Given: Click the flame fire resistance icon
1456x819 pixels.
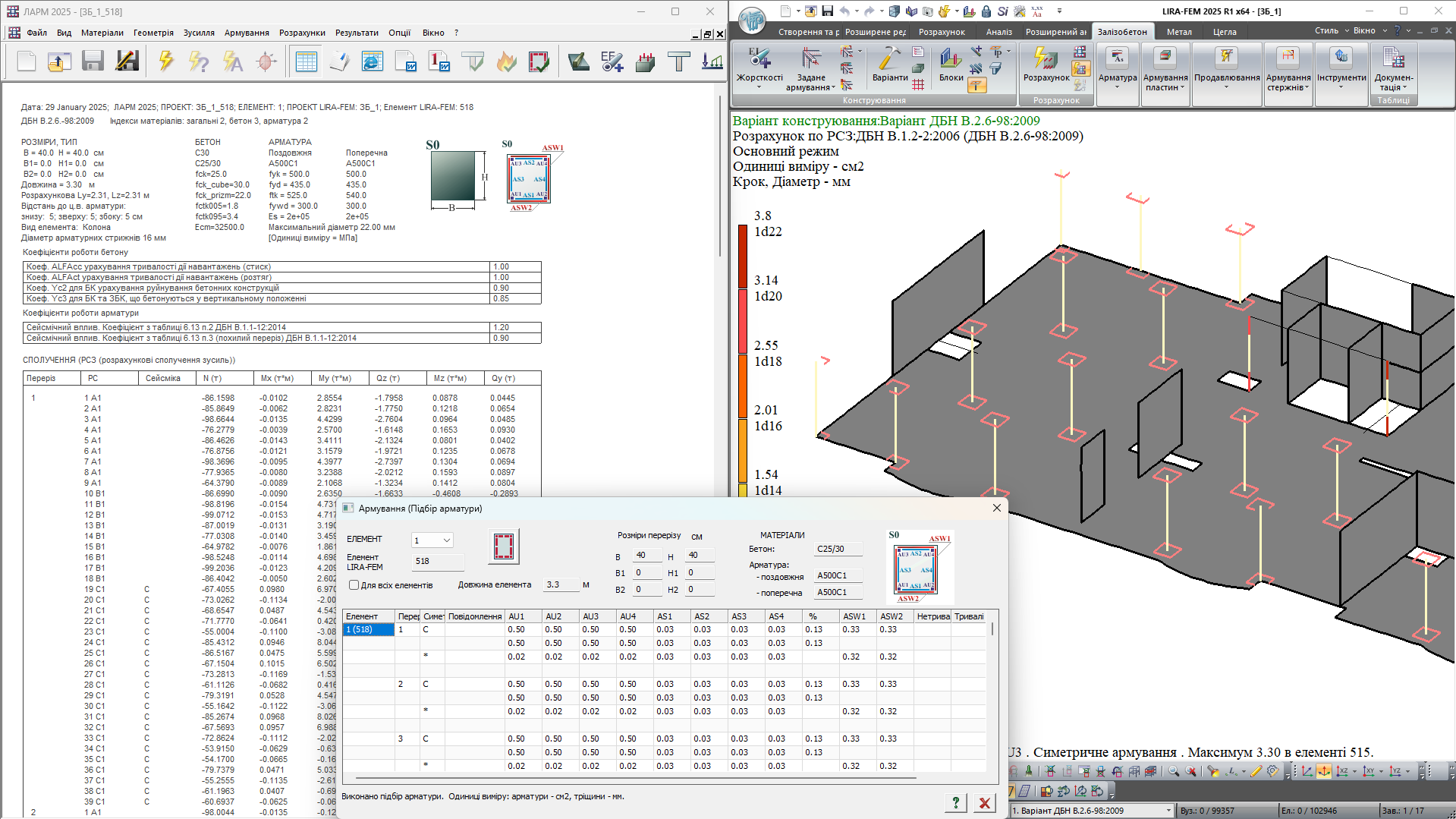Looking at the screenshot, I should (506, 61).
